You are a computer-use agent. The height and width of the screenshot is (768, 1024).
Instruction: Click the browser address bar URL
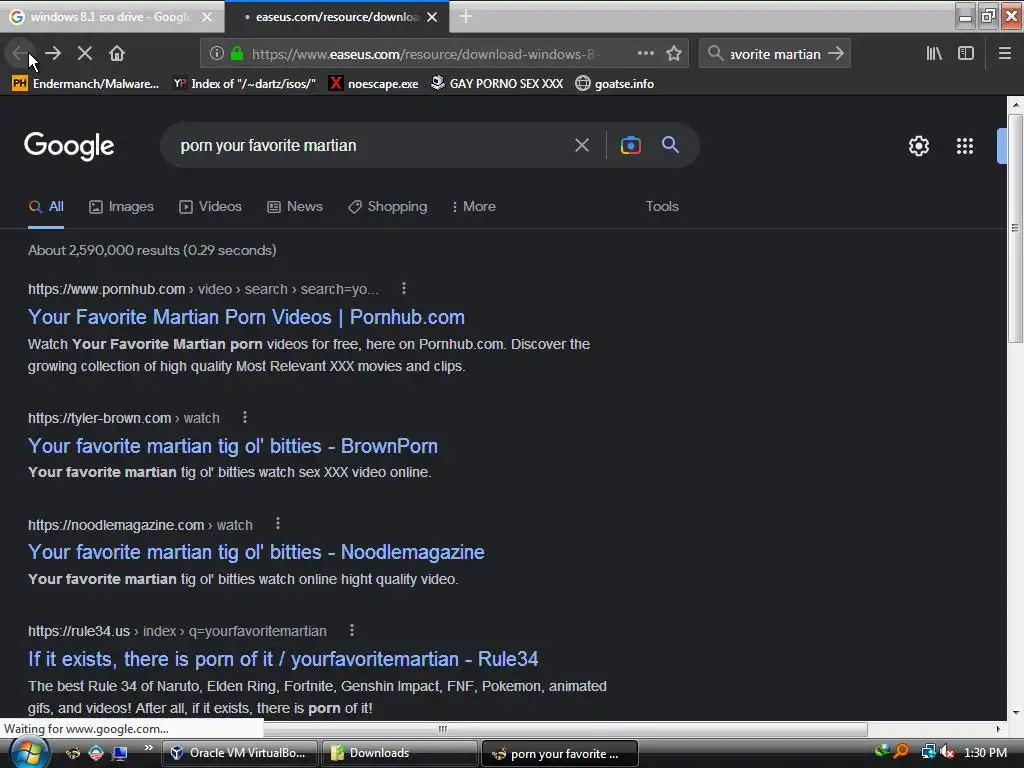pos(423,54)
